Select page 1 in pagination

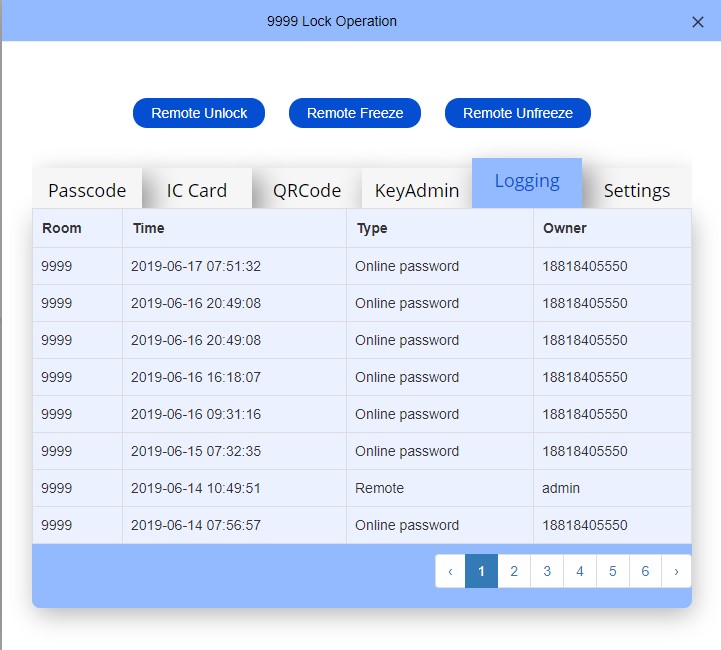click(x=481, y=571)
